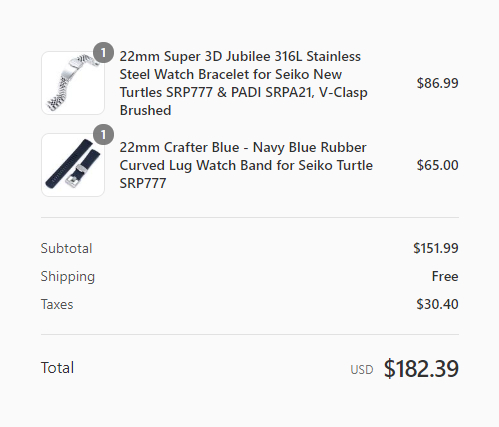Click the divider line above Subtotal
This screenshot has width=499, height=427.
[250, 217]
